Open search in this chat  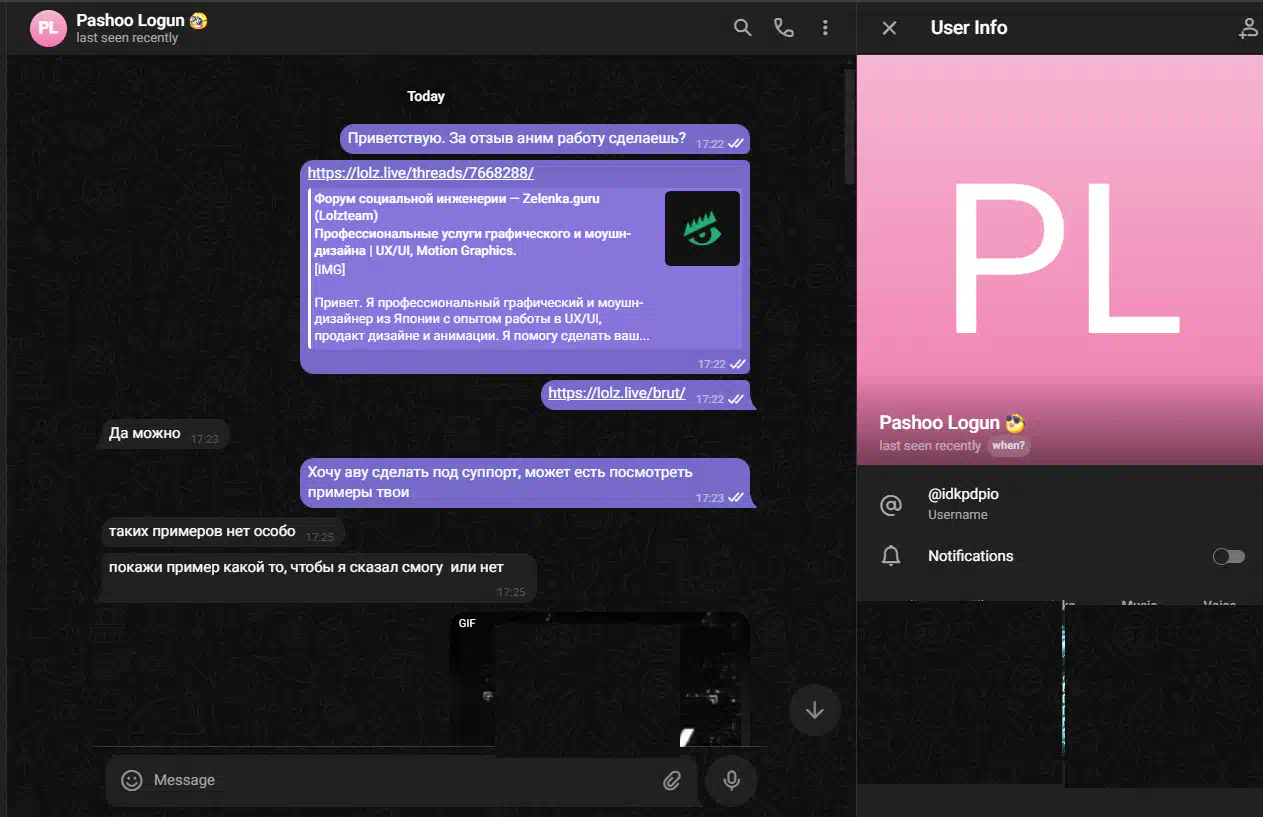point(742,28)
